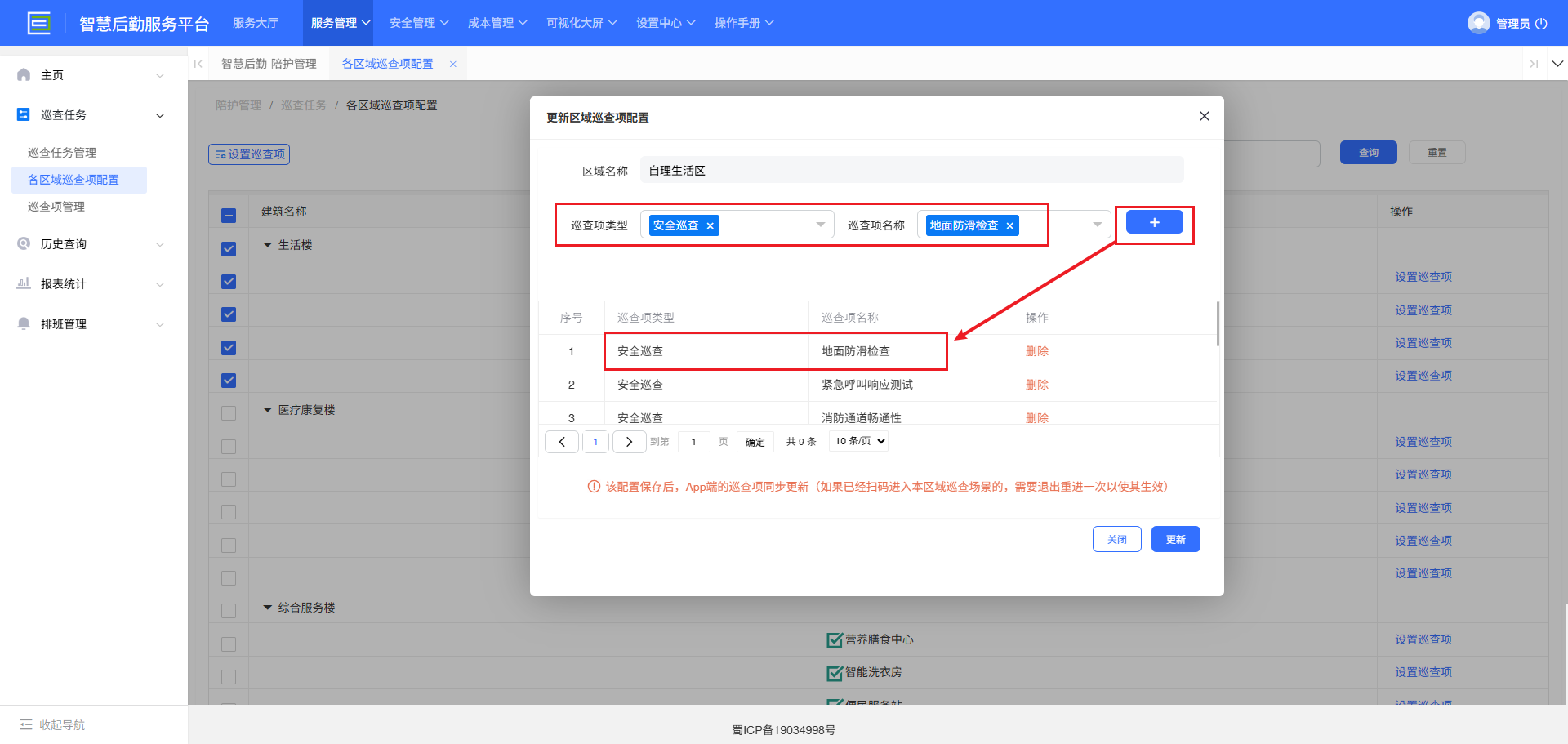Viewport: 1568px width, 744px height.
Task: Delete the 地面防滑检查 row
Action: [1036, 351]
